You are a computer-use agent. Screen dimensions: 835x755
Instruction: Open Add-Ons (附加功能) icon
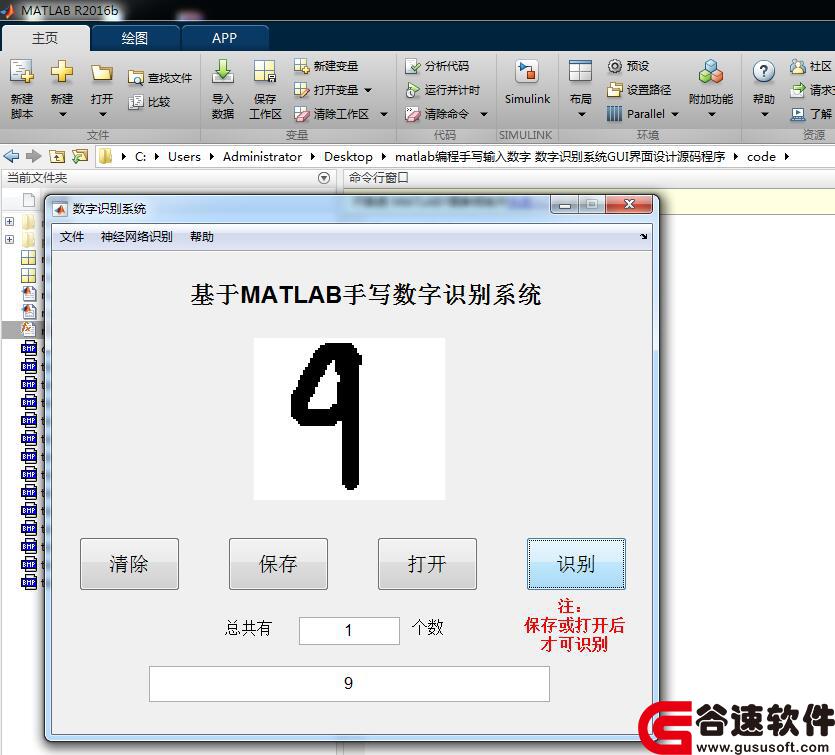click(x=711, y=71)
